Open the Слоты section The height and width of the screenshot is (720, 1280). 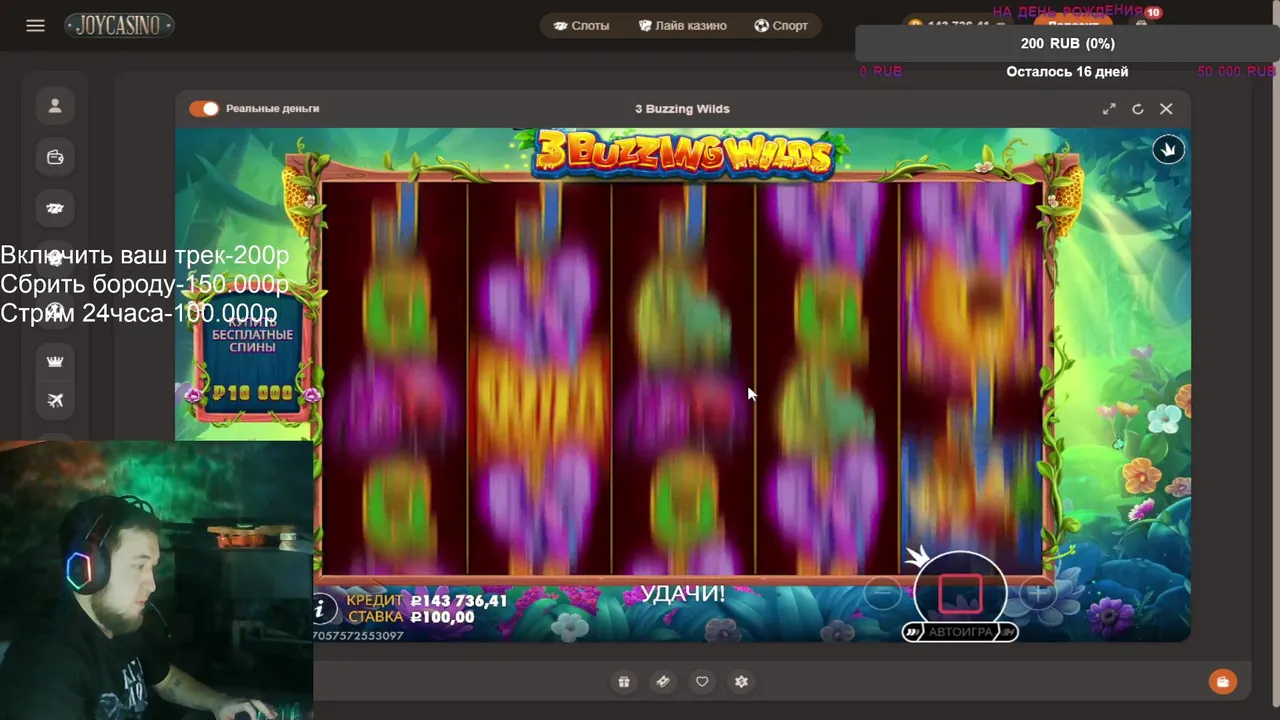pos(581,25)
